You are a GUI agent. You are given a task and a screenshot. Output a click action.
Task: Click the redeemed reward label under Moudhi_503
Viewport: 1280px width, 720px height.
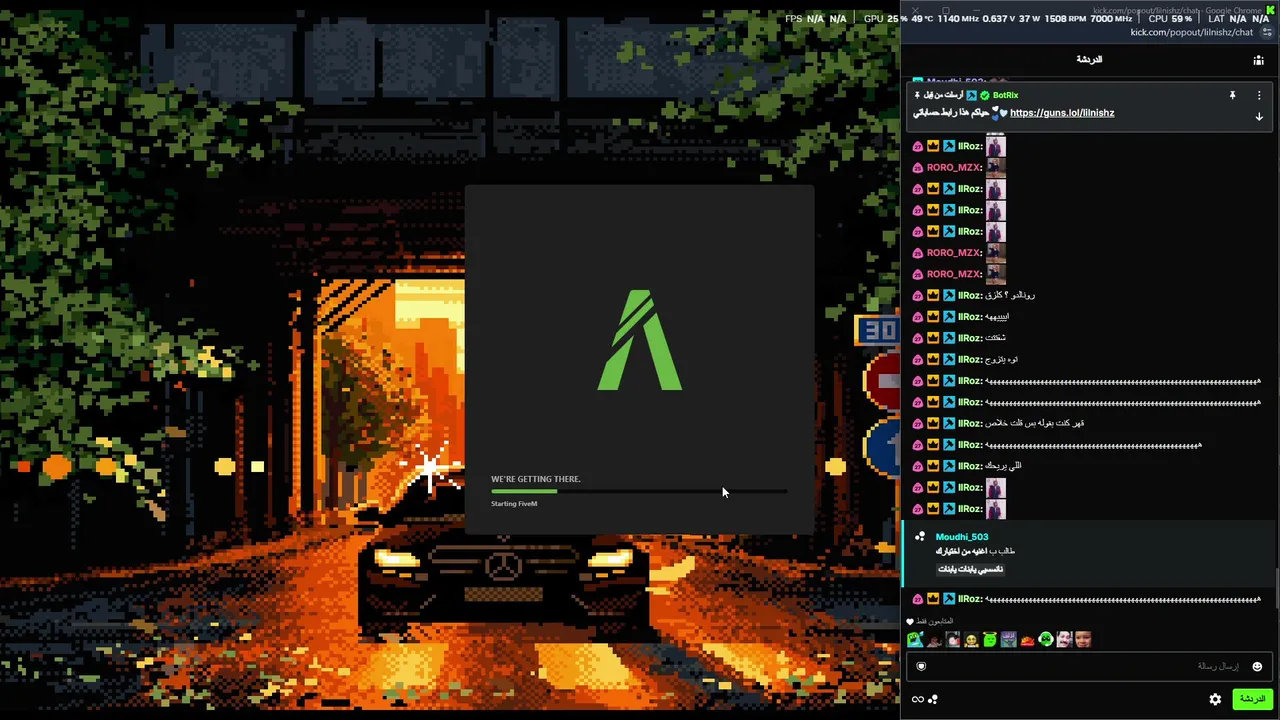click(x=970, y=569)
